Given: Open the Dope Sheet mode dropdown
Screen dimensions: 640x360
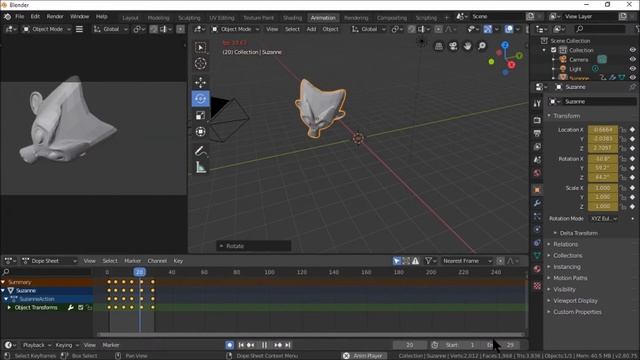Looking at the screenshot, I should point(50,261).
